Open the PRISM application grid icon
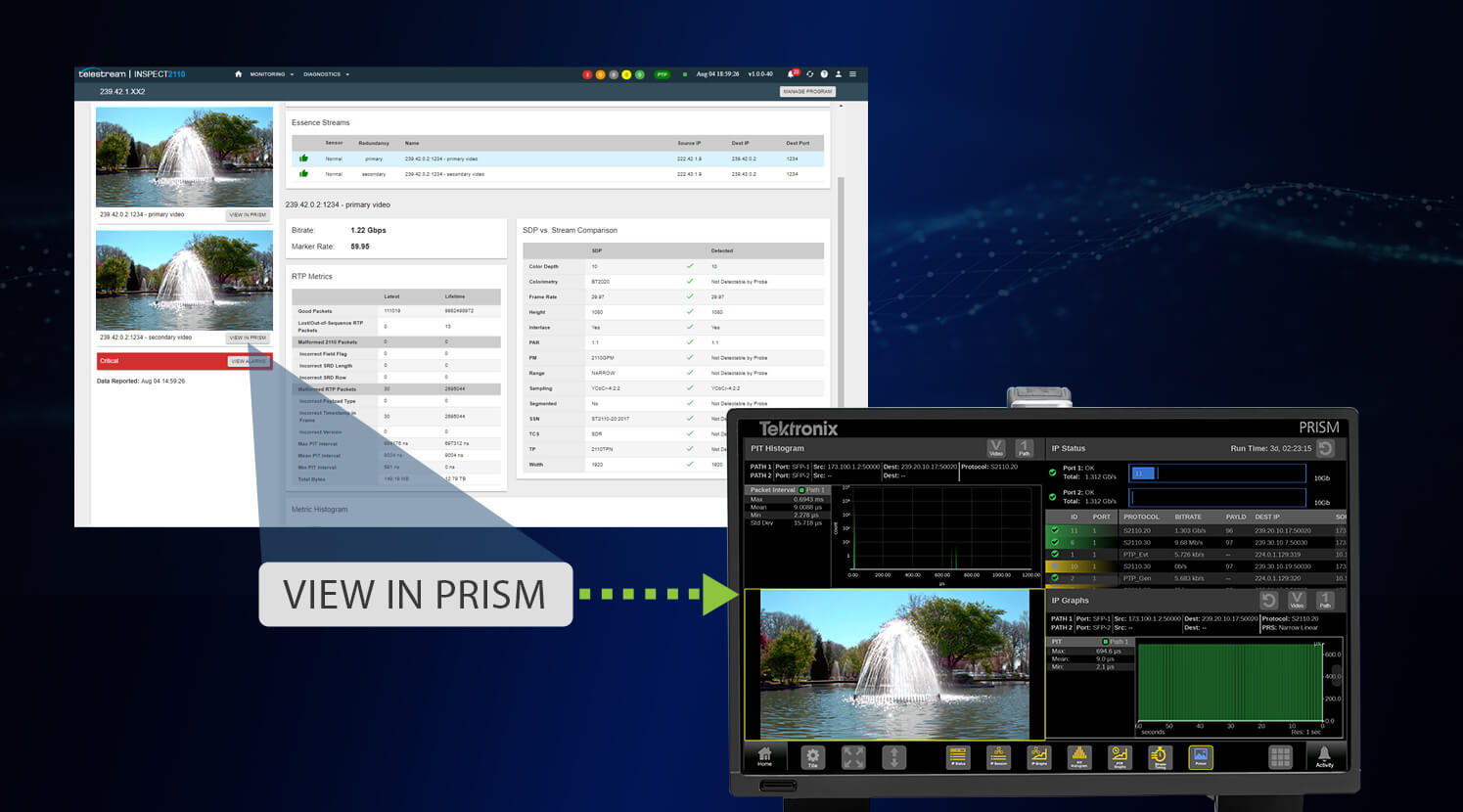Viewport: 1463px width, 812px height. pos(1280,756)
